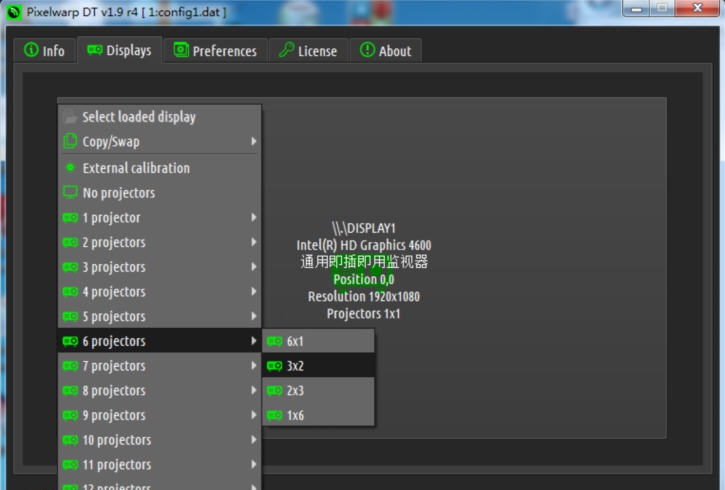Switch to the Displays tab

coord(119,51)
